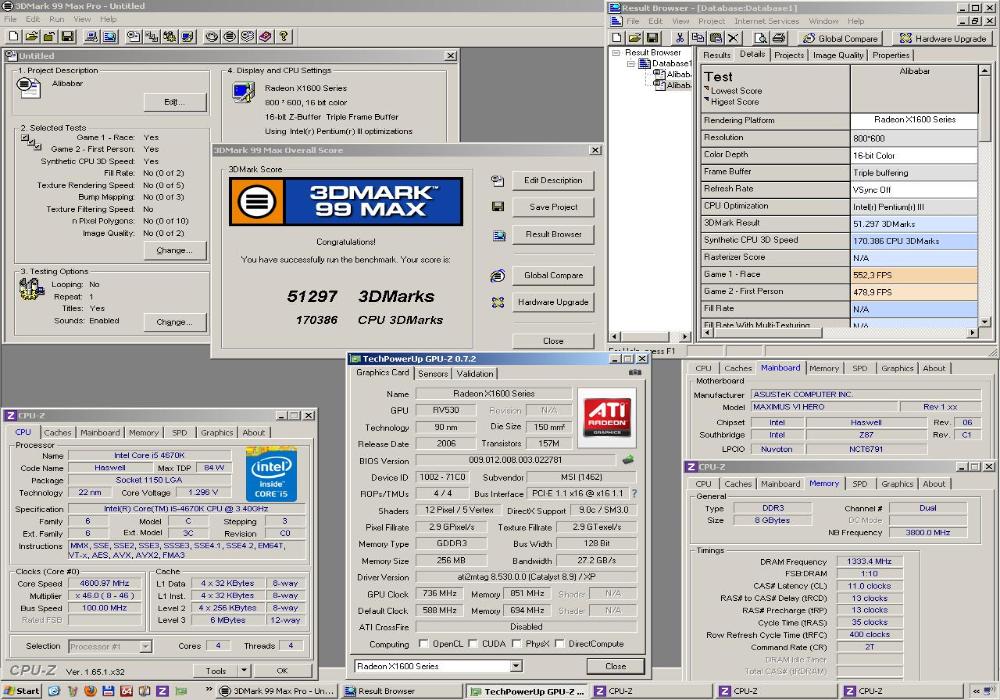The height and width of the screenshot is (700, 1000).
Task: Click the Start button on the taskbar
Action: coord(22,690)
